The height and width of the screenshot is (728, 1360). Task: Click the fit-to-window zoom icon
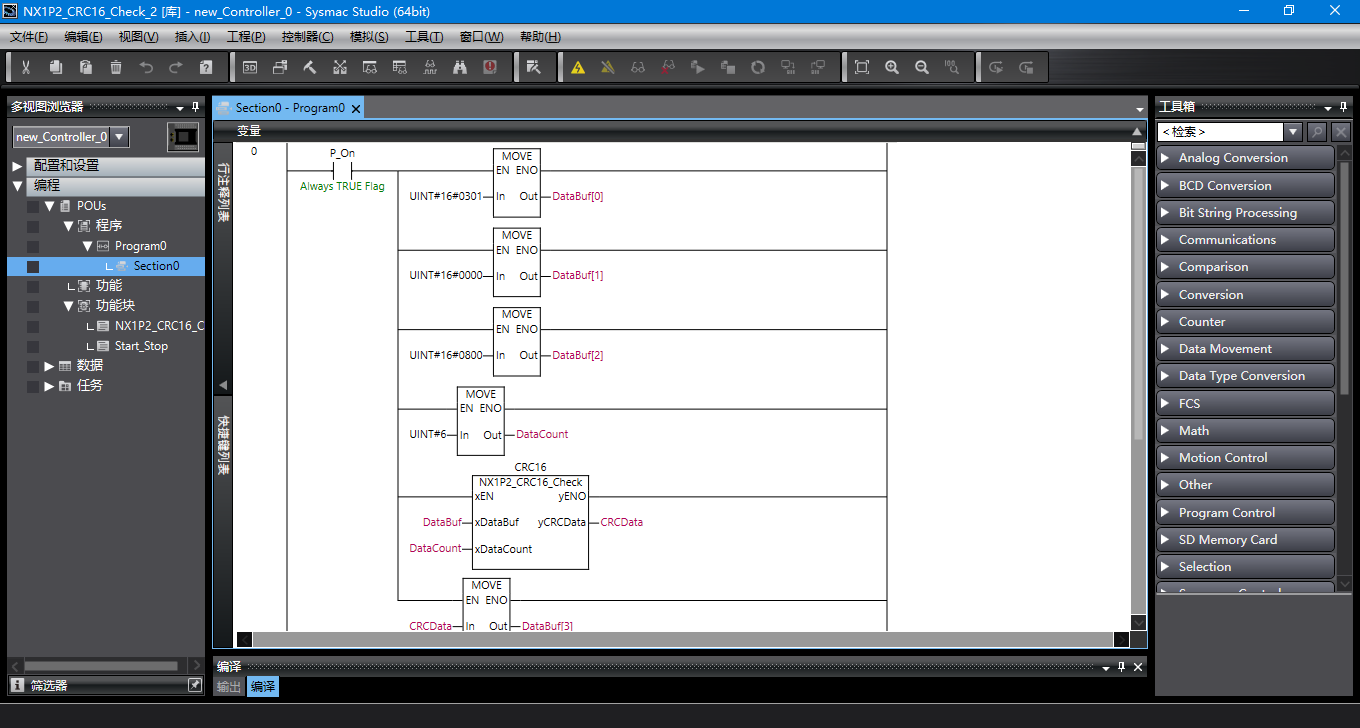coord(862,67)
